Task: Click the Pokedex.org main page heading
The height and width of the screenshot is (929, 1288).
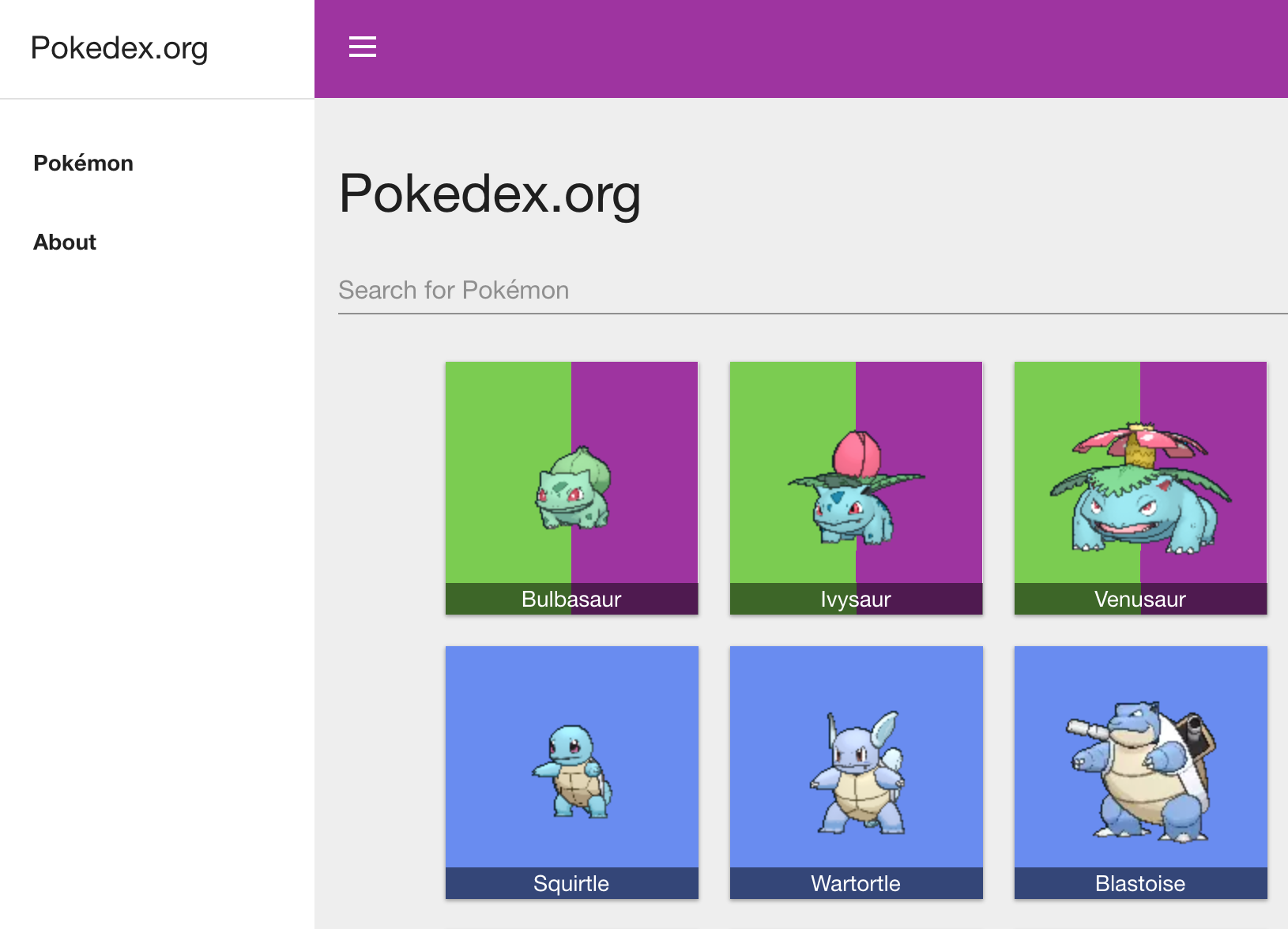Action: click(x=490, y=194)
